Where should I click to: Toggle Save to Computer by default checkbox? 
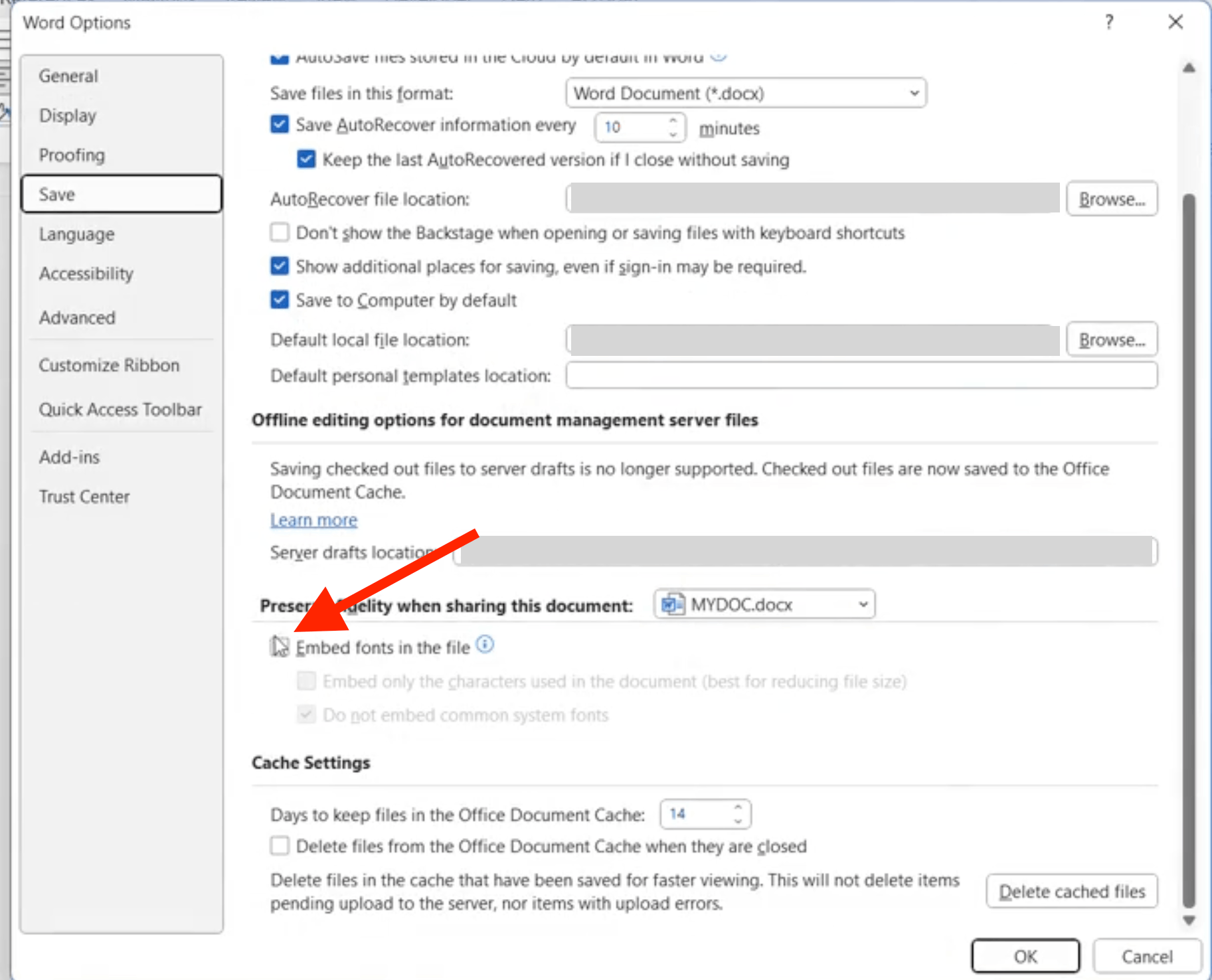tap(280, 300)
